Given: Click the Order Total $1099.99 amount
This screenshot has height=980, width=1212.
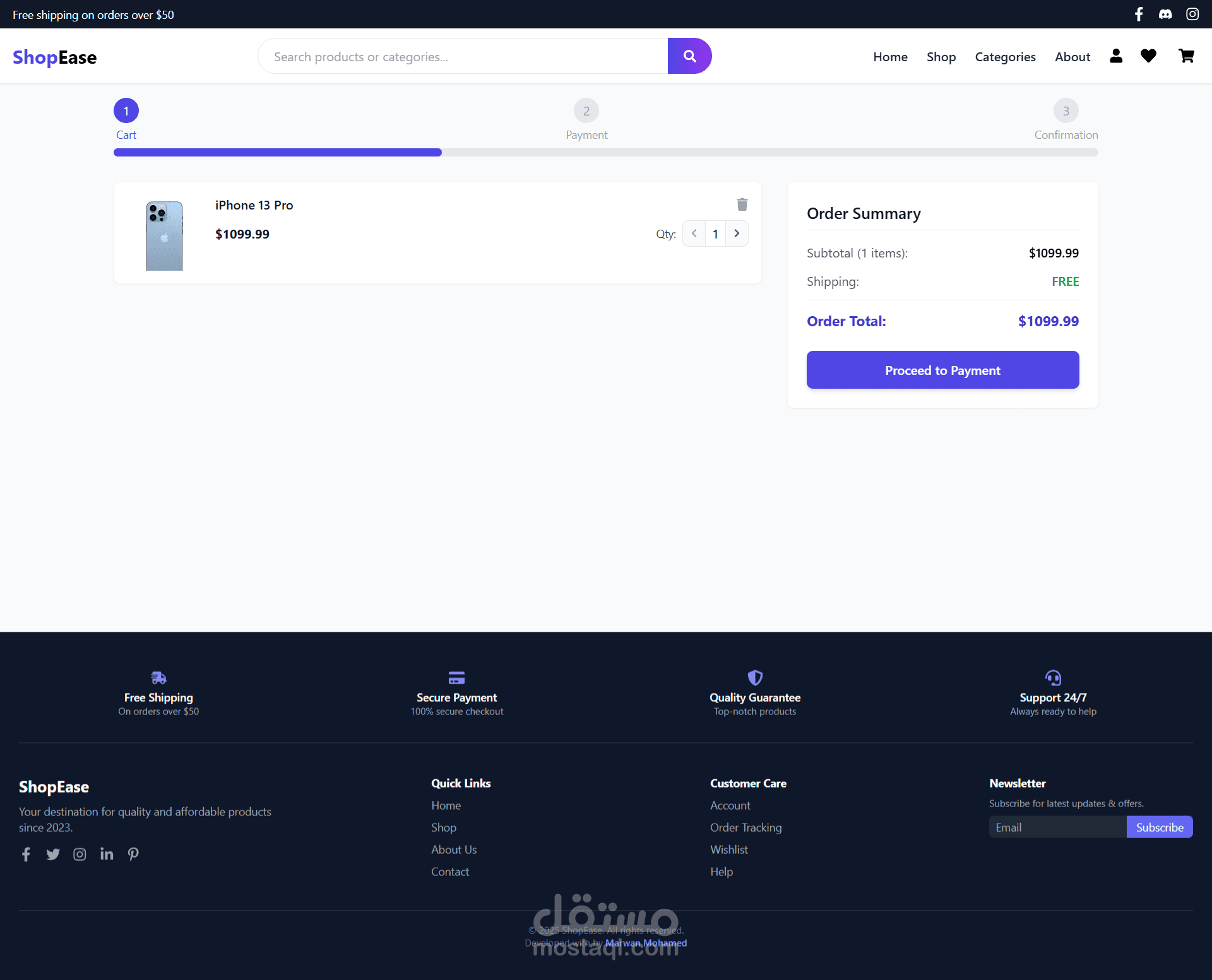Looking at the screenshot, I should coord(1049,321).
